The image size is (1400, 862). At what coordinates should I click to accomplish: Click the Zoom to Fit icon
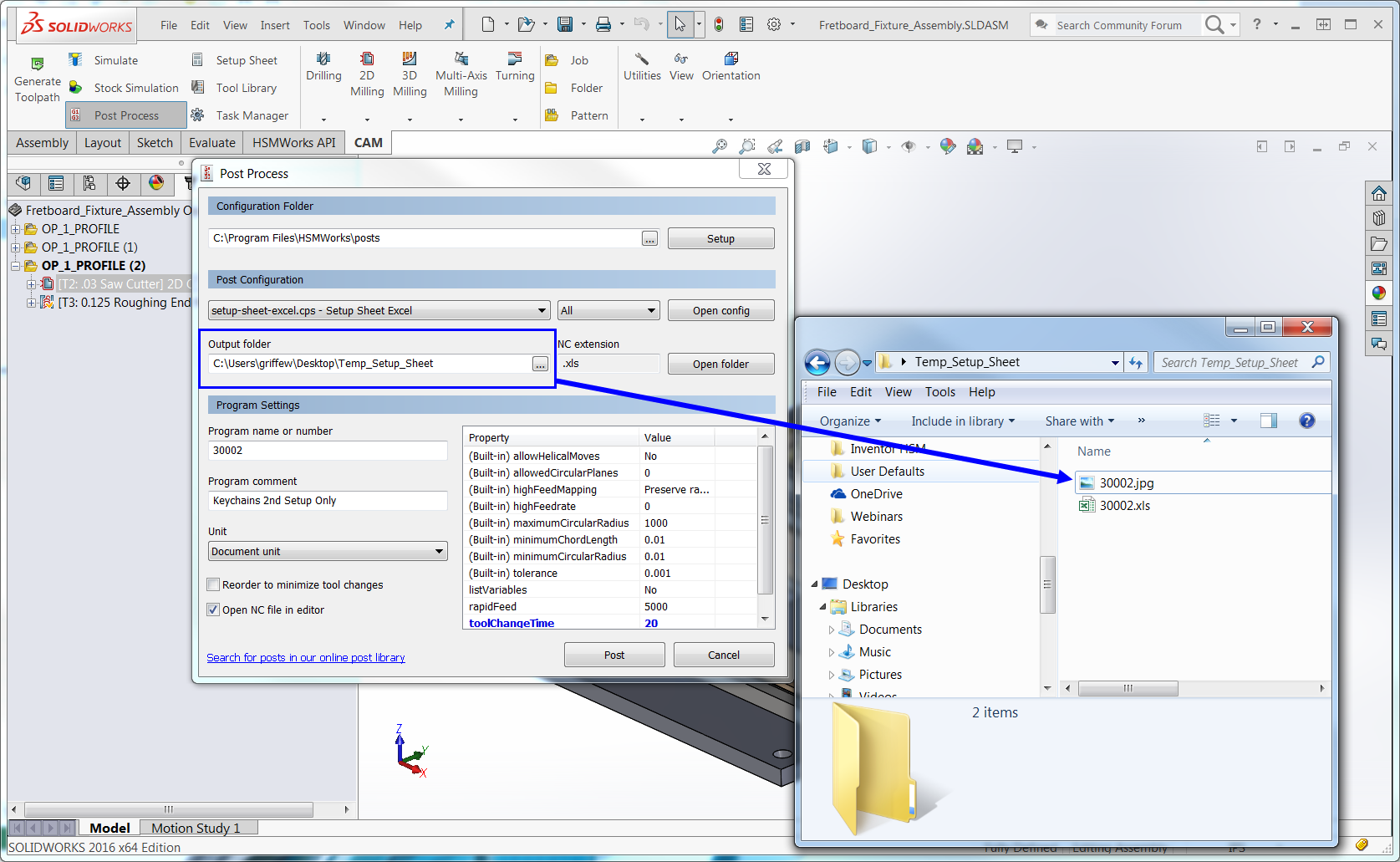[720, 146]
